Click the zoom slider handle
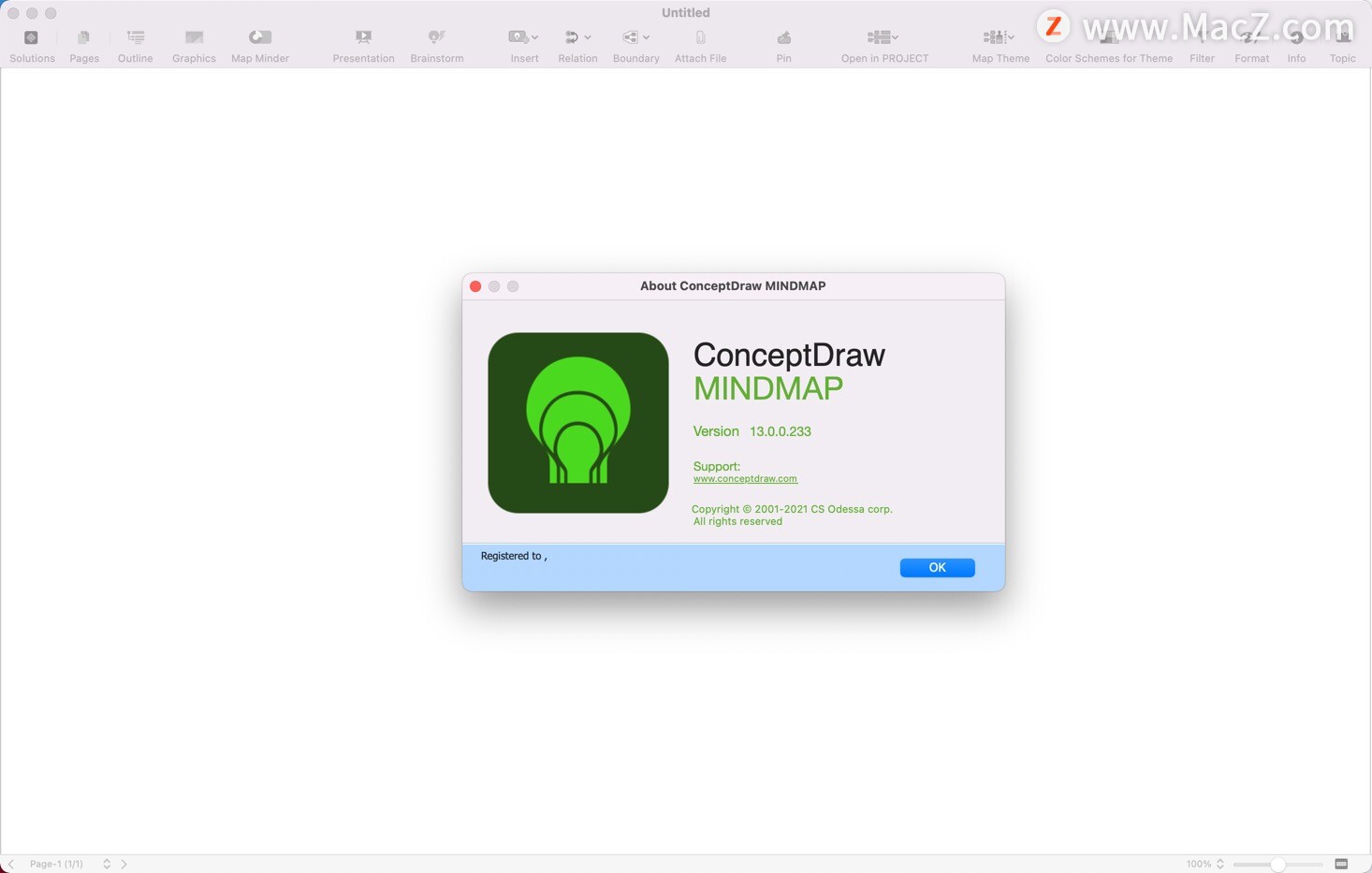The width and height of the screenshot is (1372, 873). (1277, 865)
